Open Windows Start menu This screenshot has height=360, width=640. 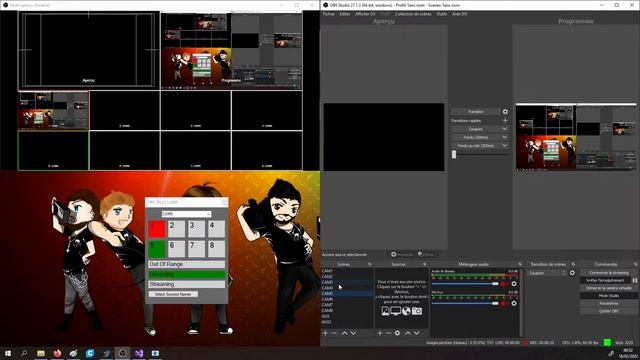(8, 353)
